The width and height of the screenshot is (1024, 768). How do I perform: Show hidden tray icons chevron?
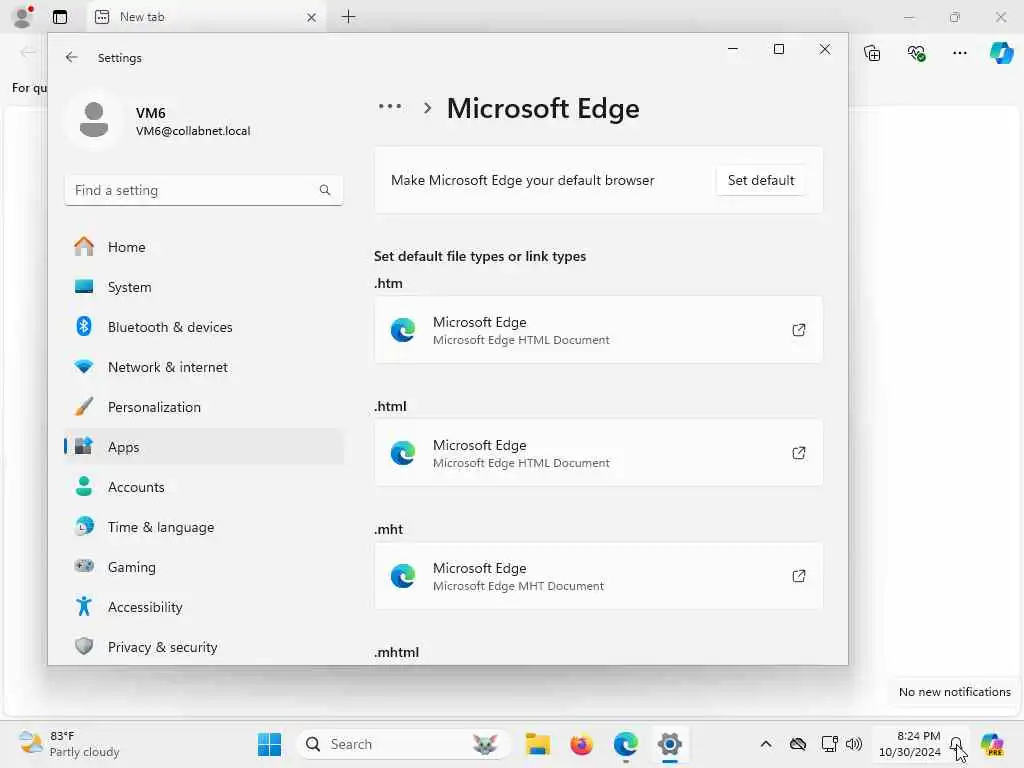[766, 744]
